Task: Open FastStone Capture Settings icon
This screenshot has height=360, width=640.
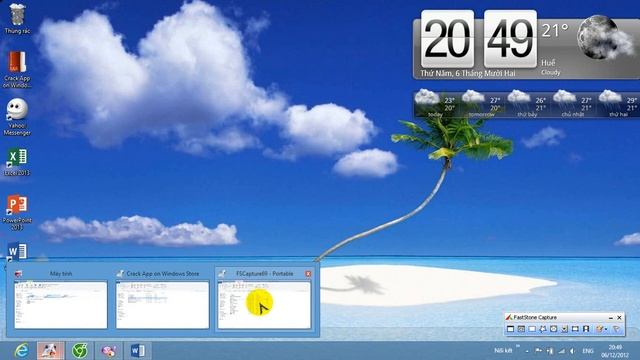Action: 616,329
